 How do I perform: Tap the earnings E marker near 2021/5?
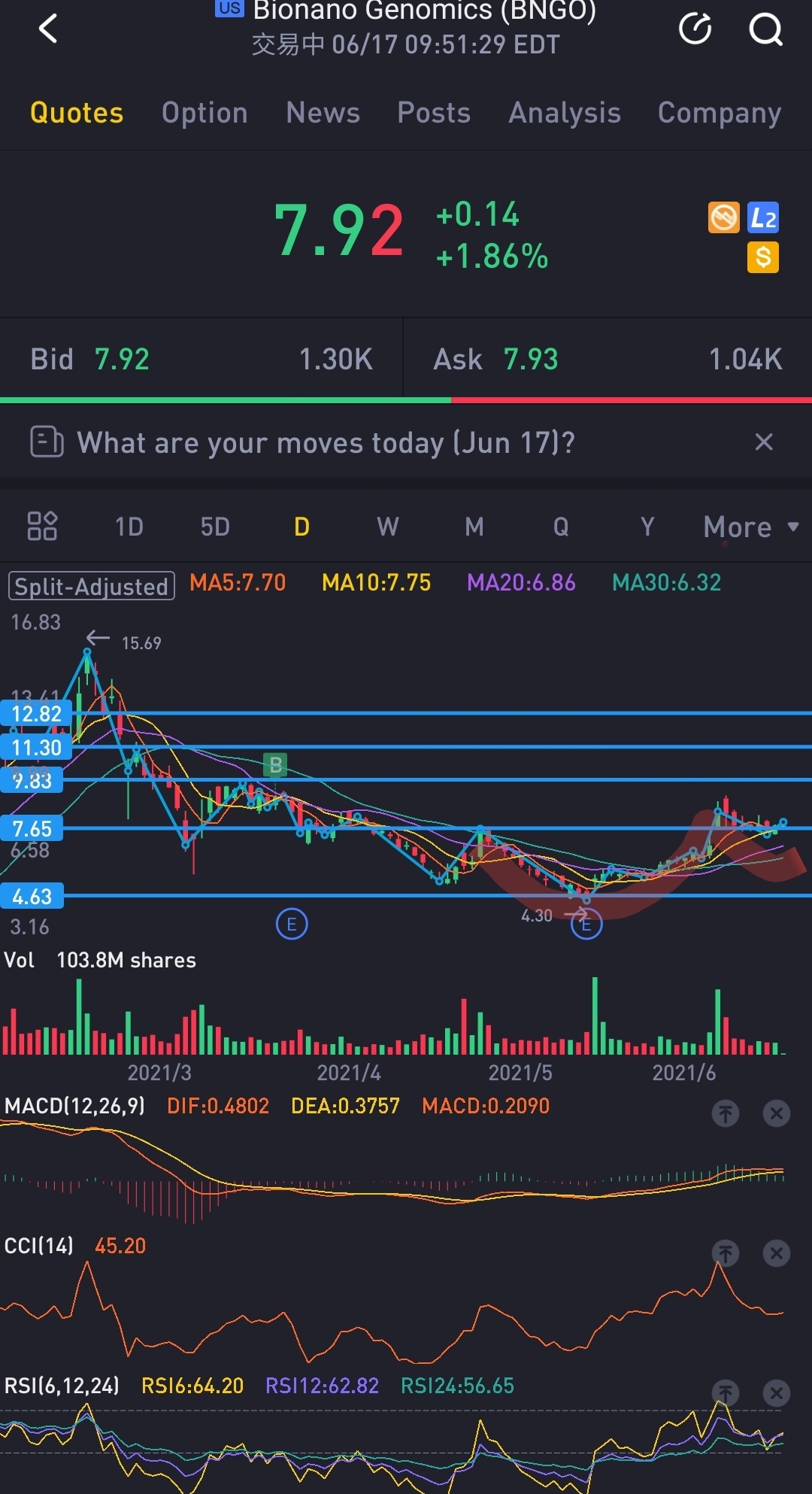pyautogui.click(x=586, y=925)
